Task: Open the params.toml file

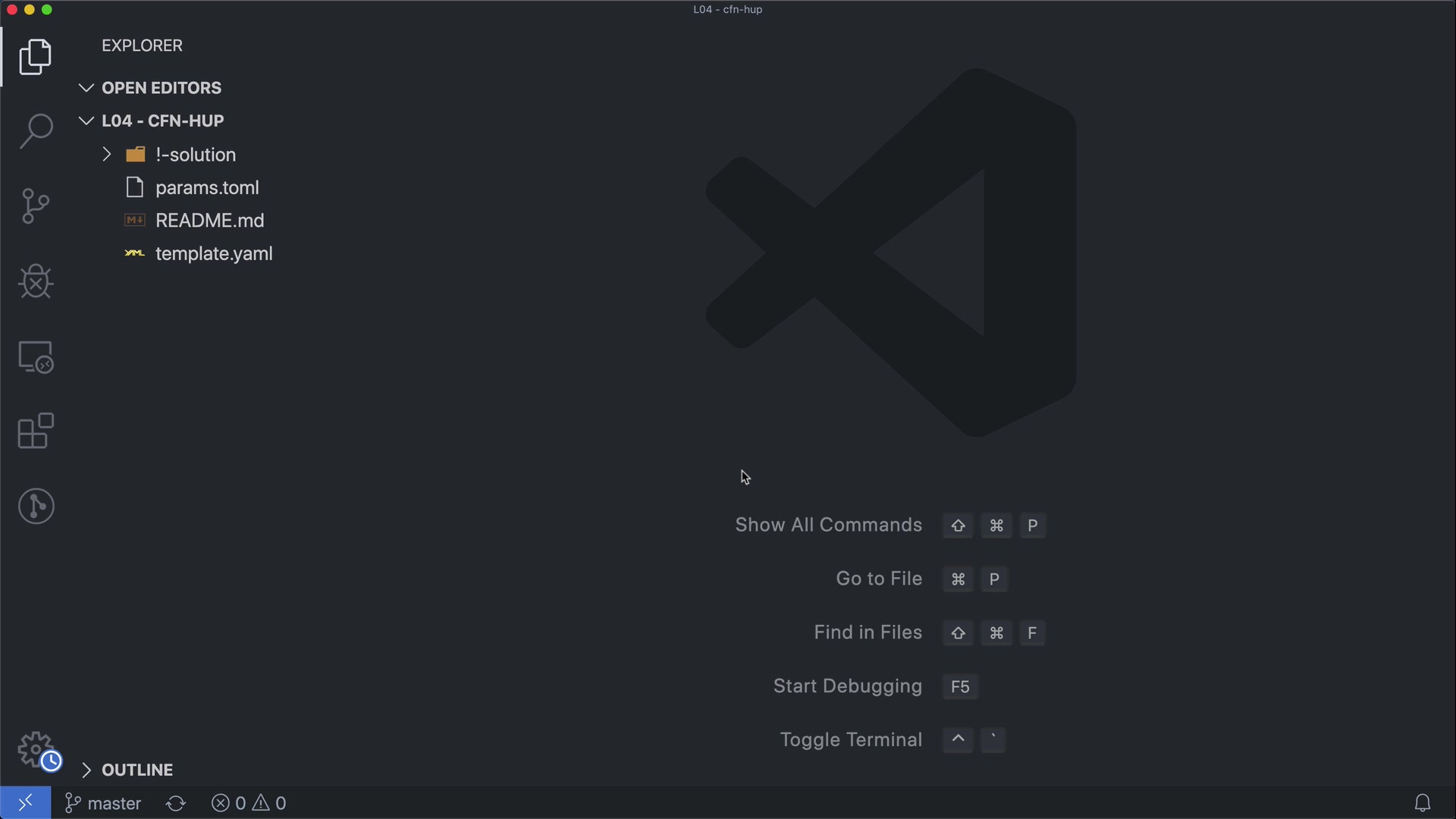Action: [x=206, y=187]
